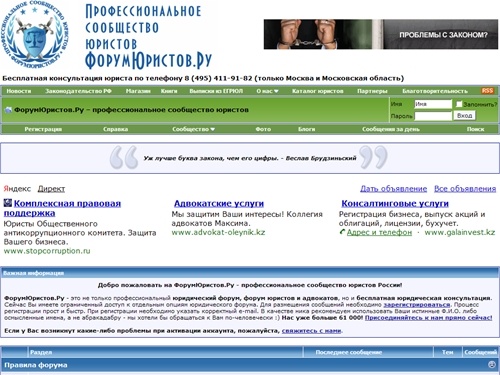Expand the Сообщество dropdown menu
Image resolution: width=500 pixels, height=375 pixels.
193,129
